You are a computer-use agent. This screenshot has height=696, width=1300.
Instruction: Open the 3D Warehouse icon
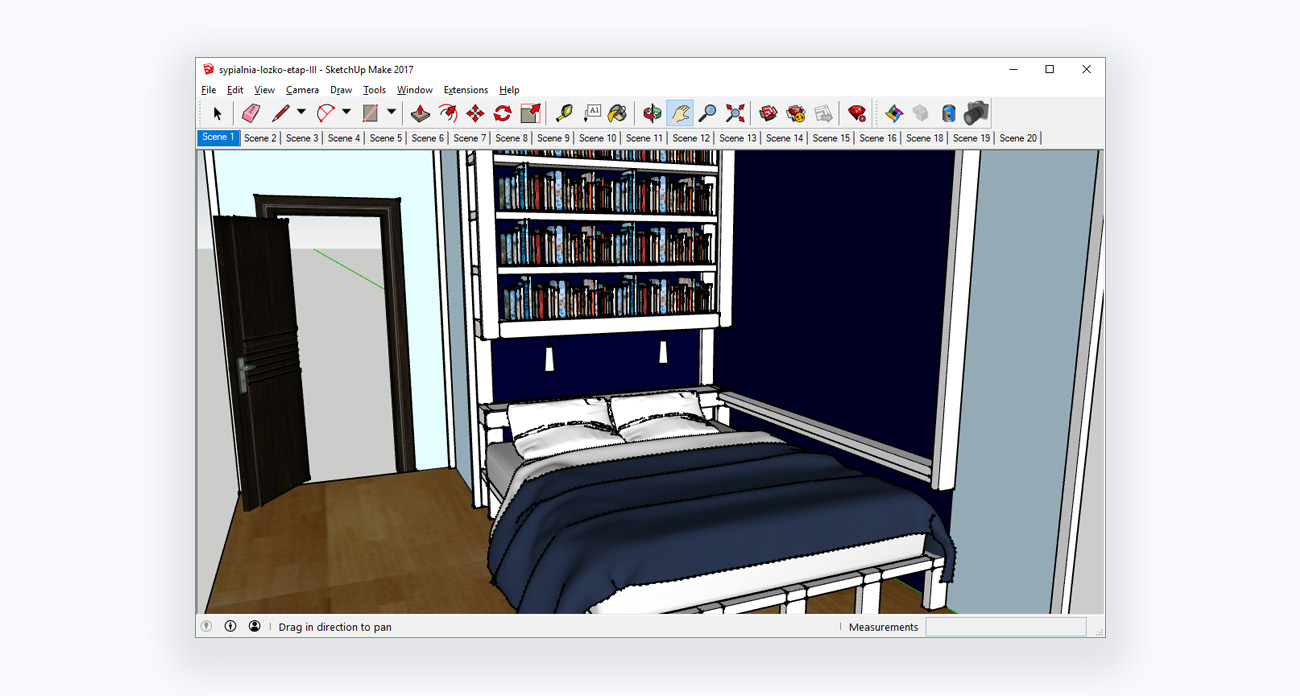[768, 113]
